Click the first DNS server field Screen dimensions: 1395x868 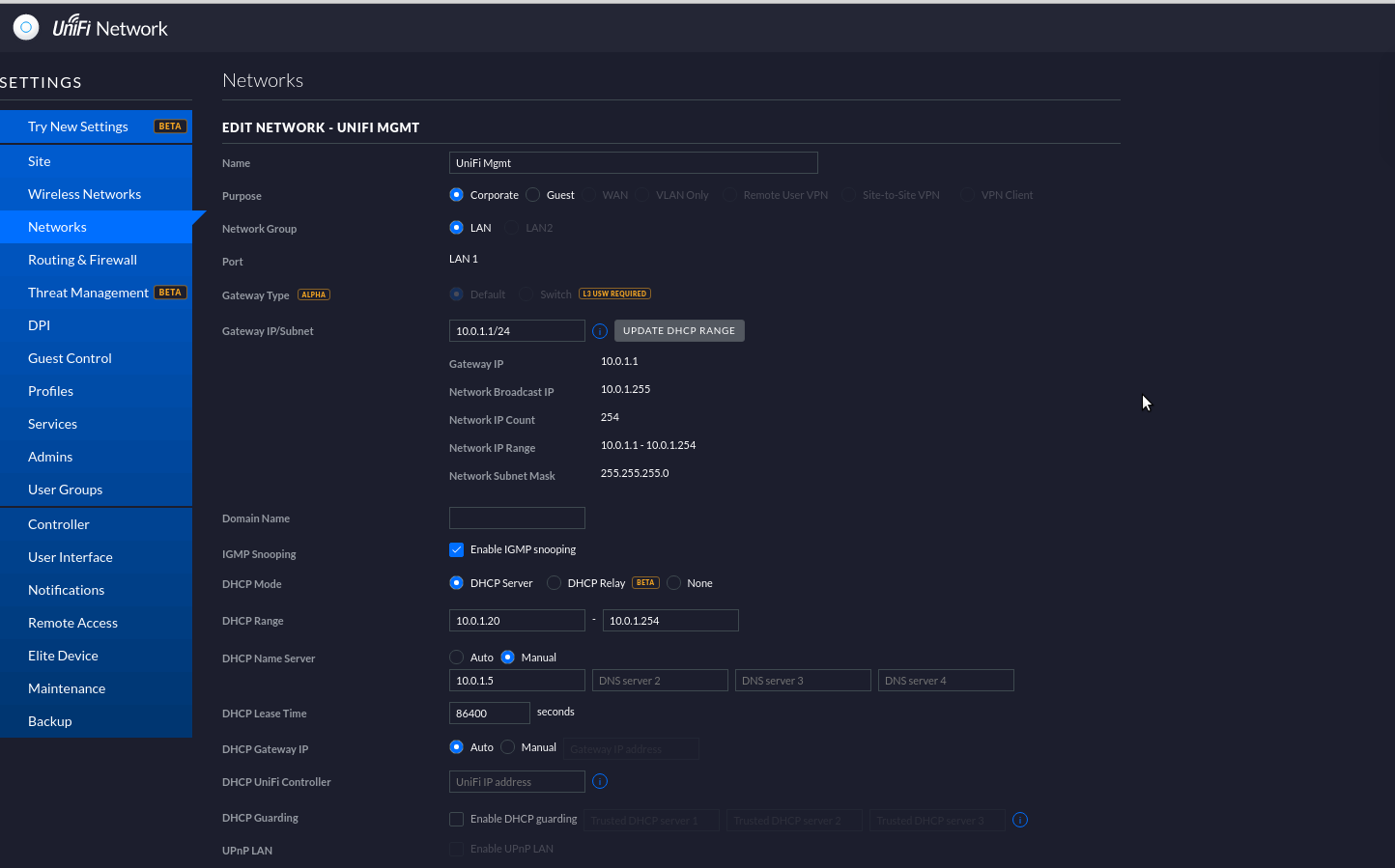(x=517, y=681)
